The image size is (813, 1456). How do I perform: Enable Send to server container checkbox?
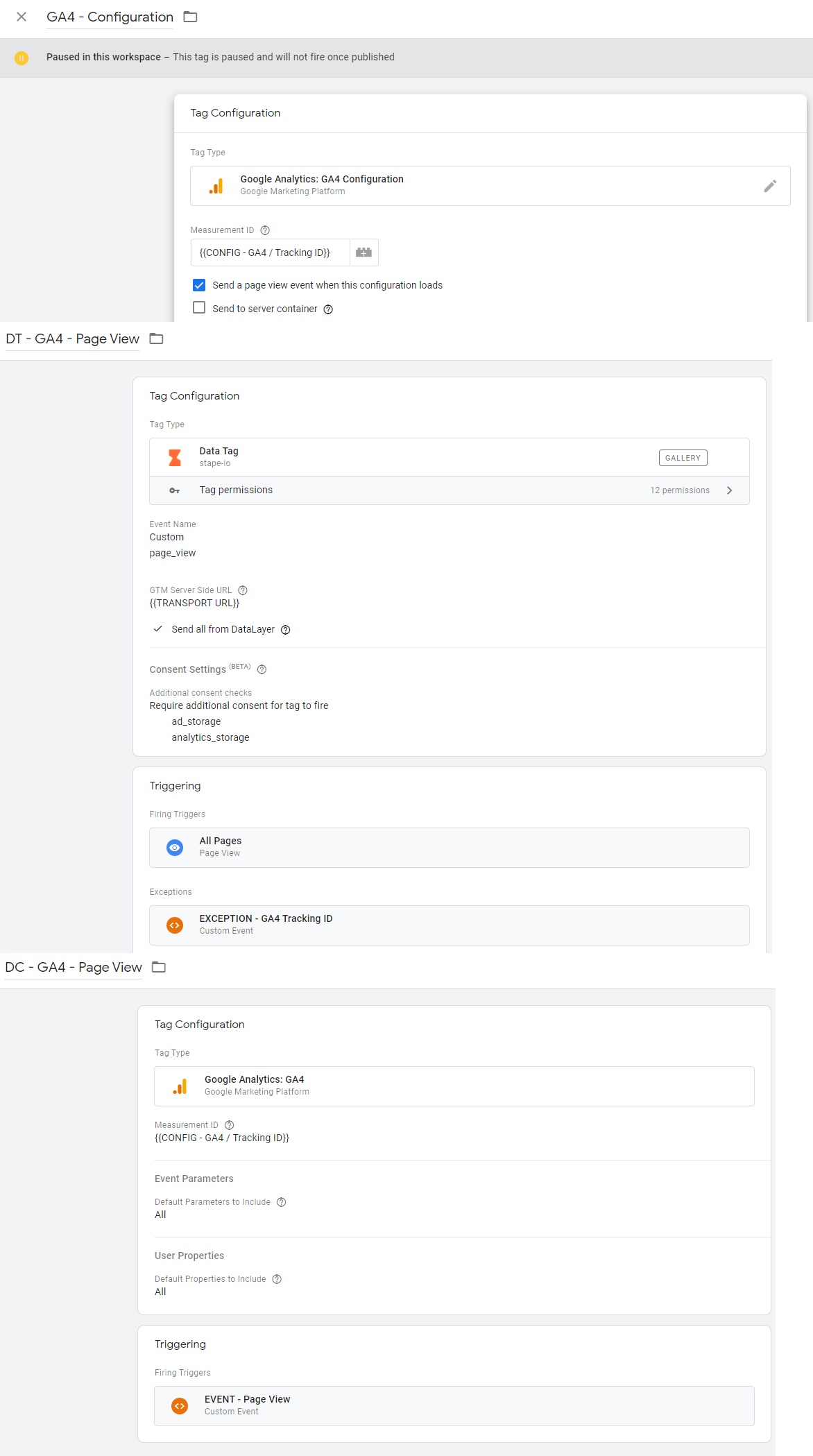click(199, 307)
